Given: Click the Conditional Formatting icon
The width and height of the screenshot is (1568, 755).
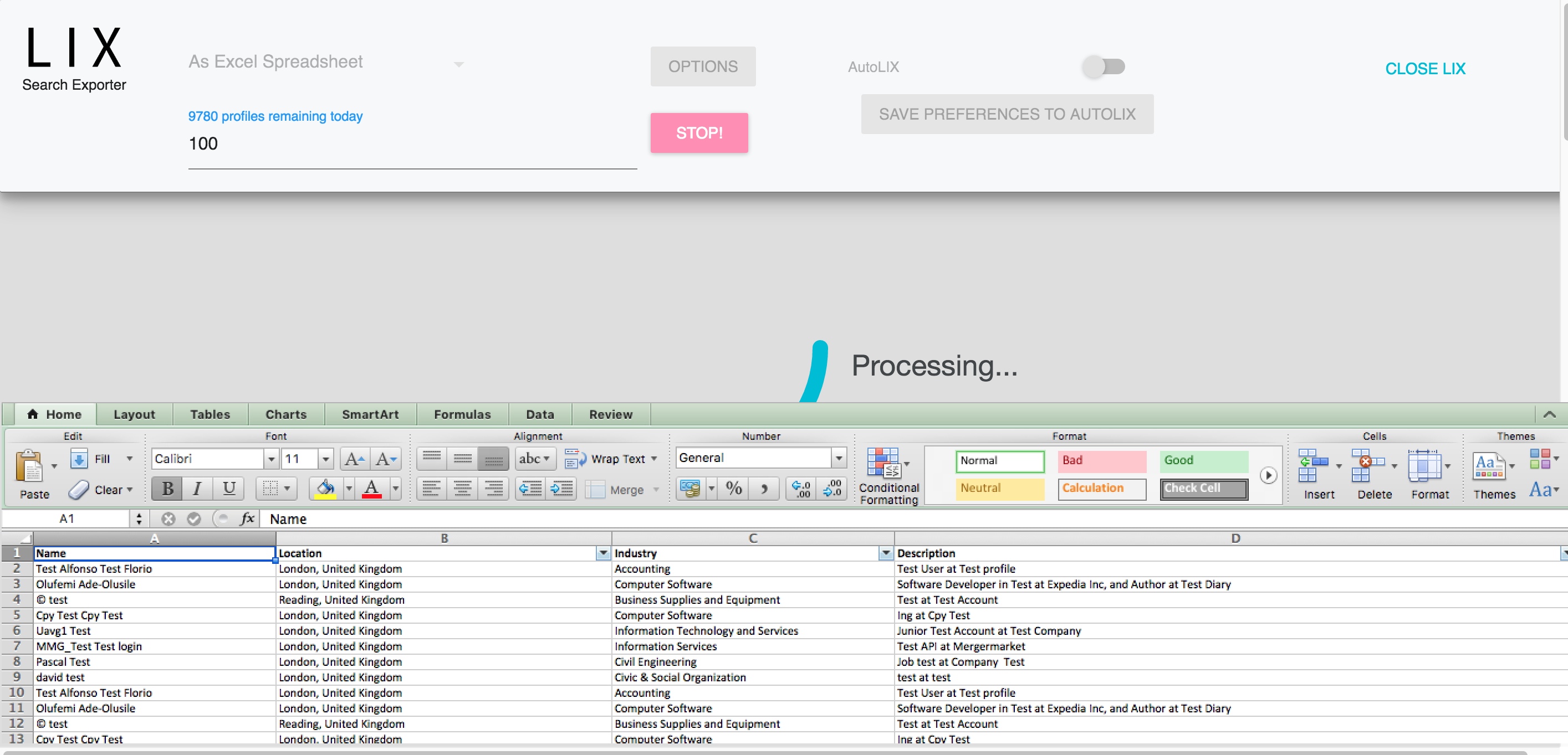Looking at the screenshot, I should pos(884,463).
